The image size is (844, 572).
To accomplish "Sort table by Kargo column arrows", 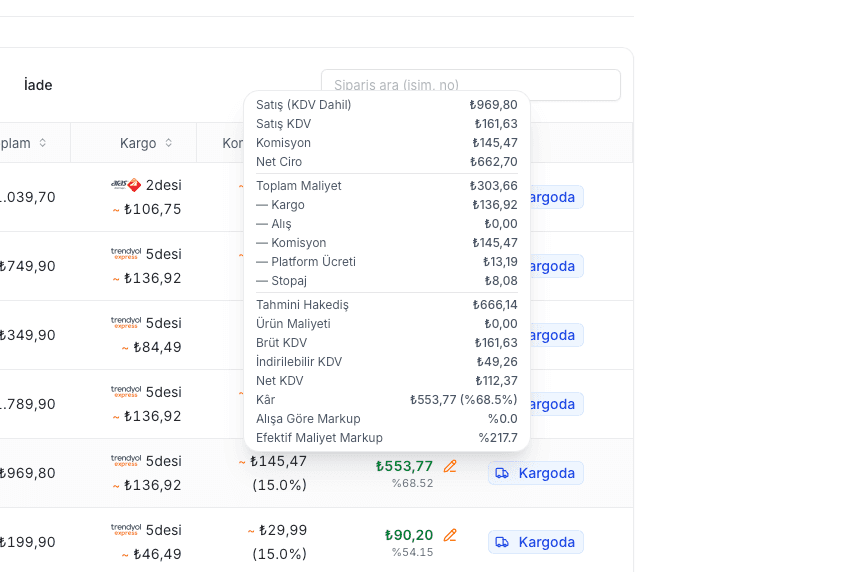I will pos(168,143).
